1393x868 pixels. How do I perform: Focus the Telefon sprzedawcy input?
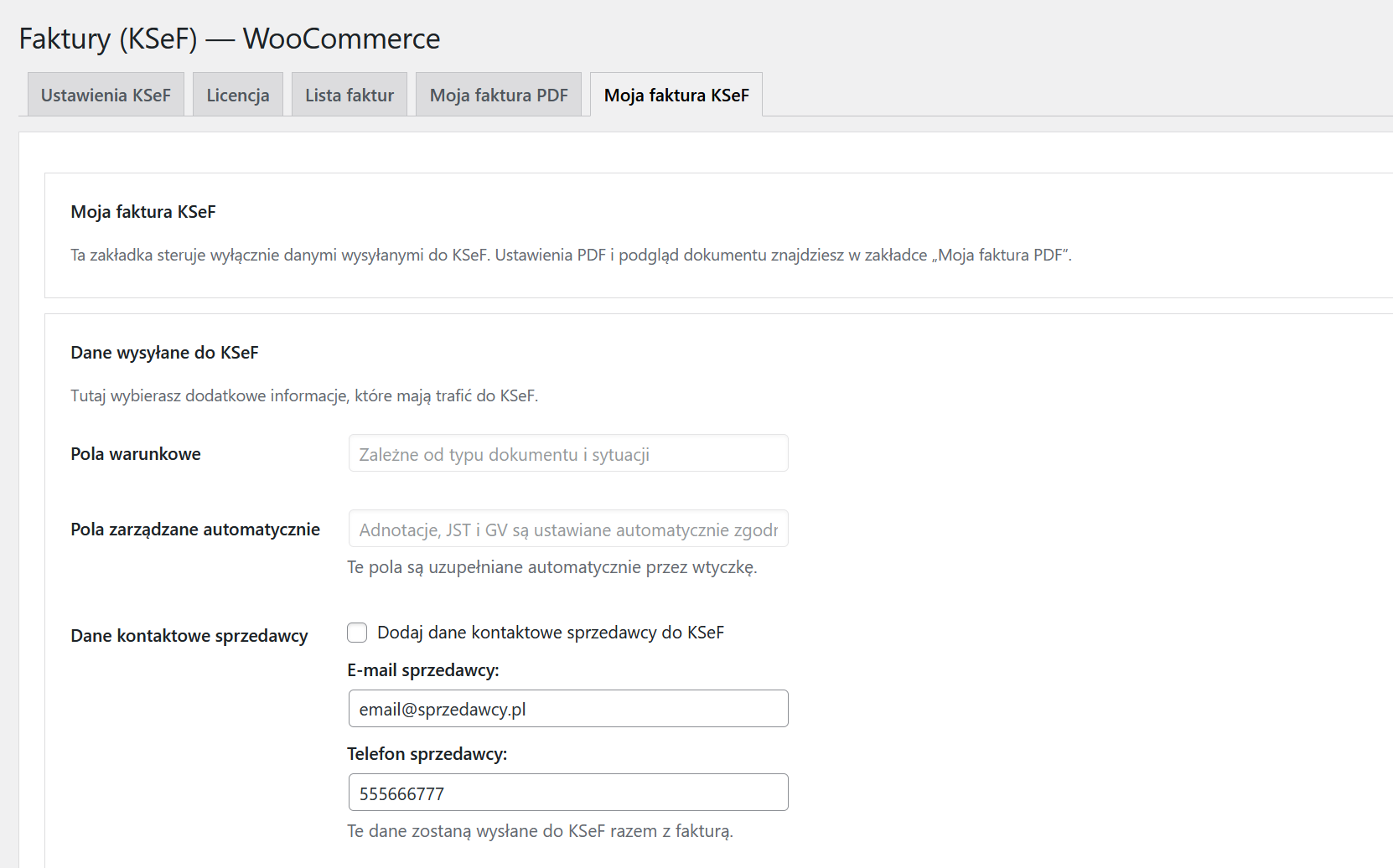(568, 793)
